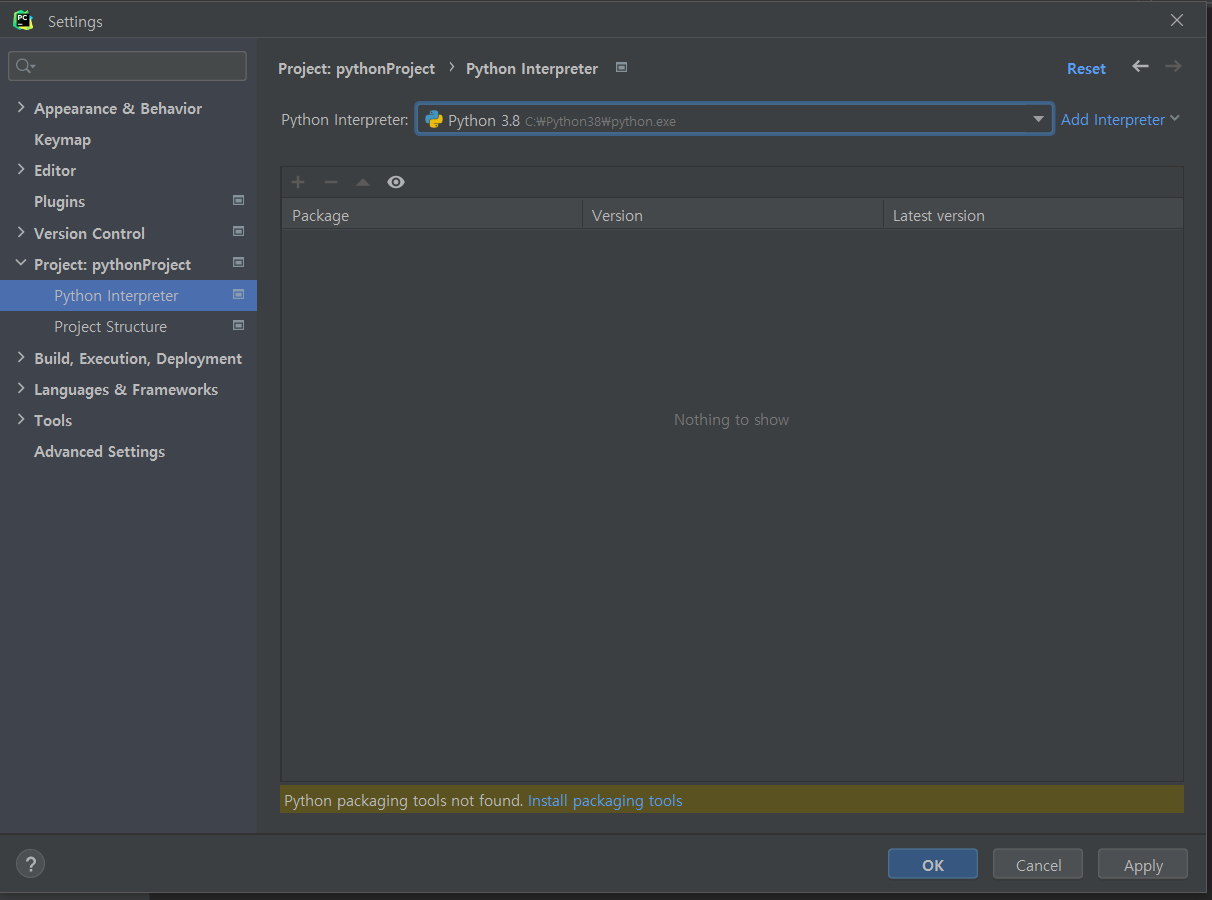This screenshot has height=900, width=1212.
Task: Confirm settings with the OK button
Action: pyautogui.click(x=933, y=865)
